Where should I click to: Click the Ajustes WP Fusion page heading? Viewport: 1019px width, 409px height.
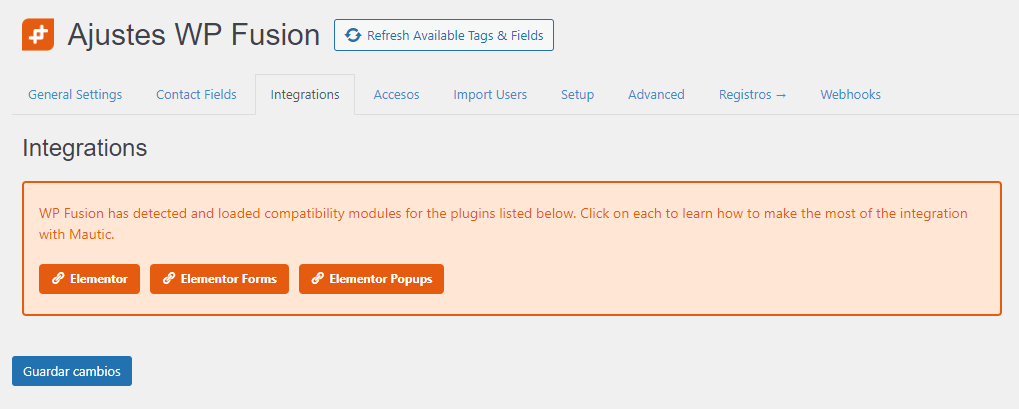pos(194,35)
